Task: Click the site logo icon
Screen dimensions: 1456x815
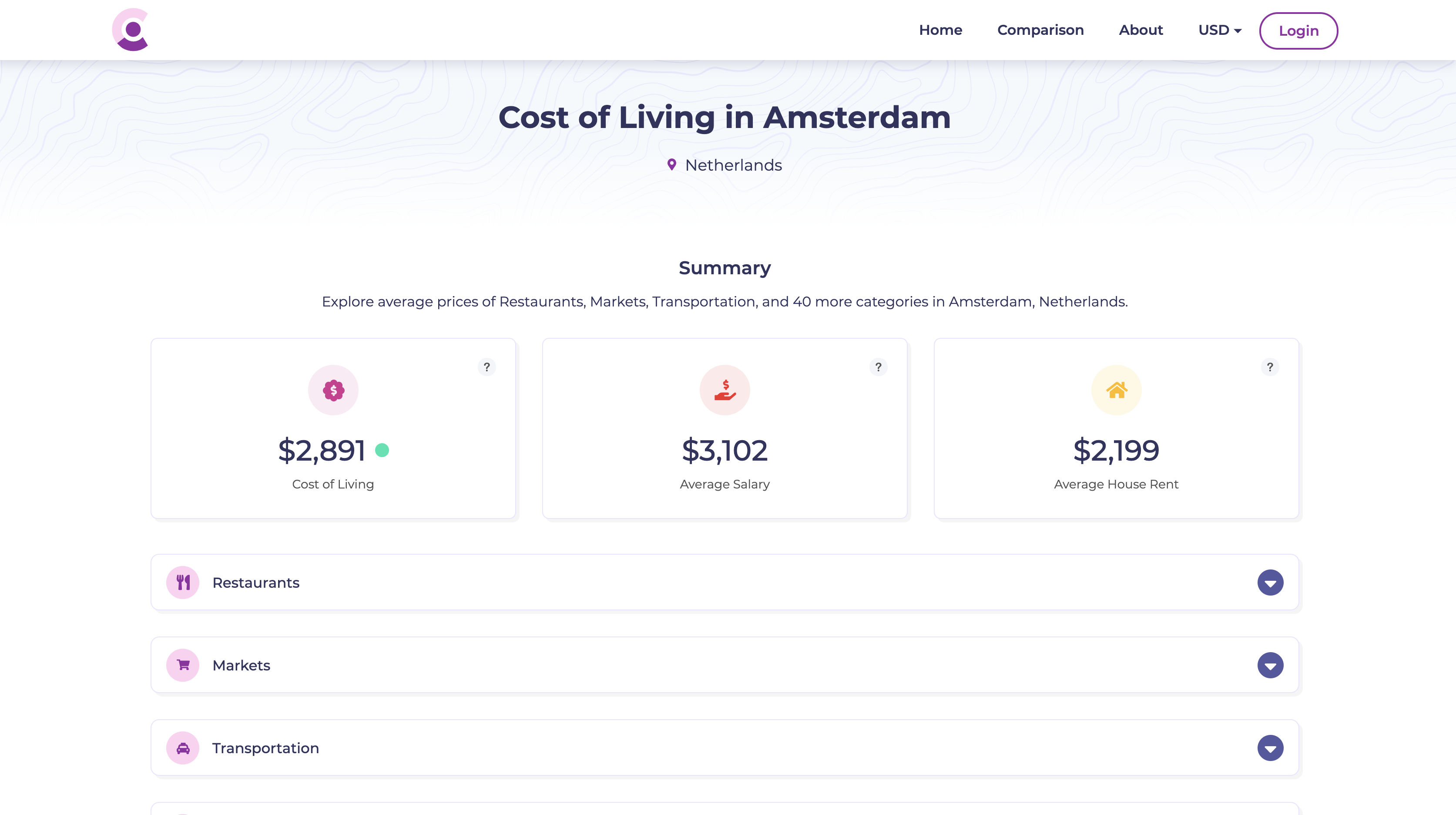Action: click(131, 30)
